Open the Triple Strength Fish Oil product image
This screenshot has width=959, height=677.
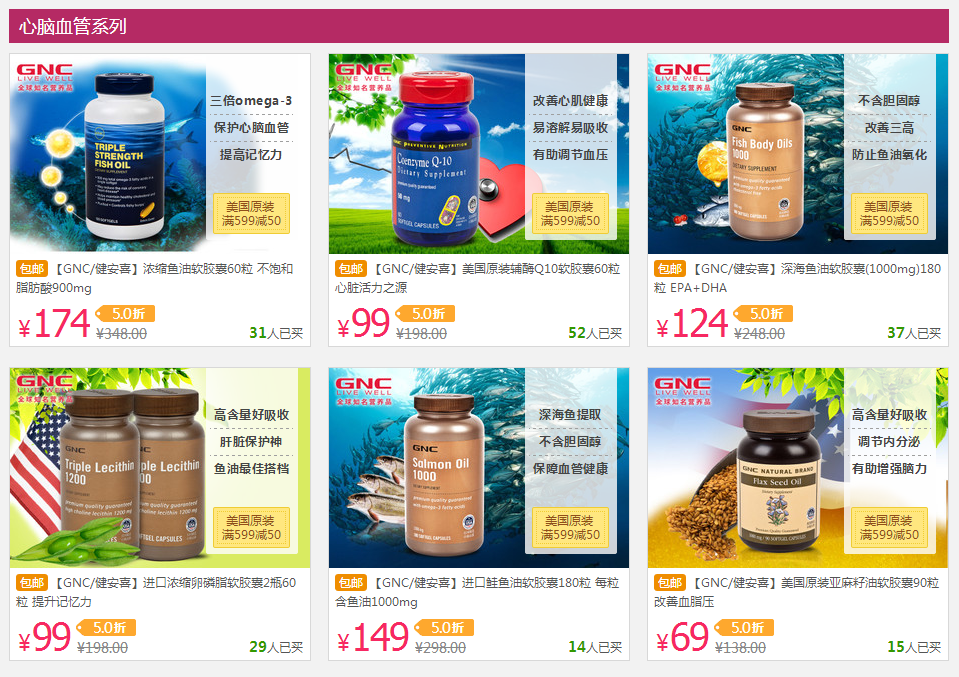160,154
